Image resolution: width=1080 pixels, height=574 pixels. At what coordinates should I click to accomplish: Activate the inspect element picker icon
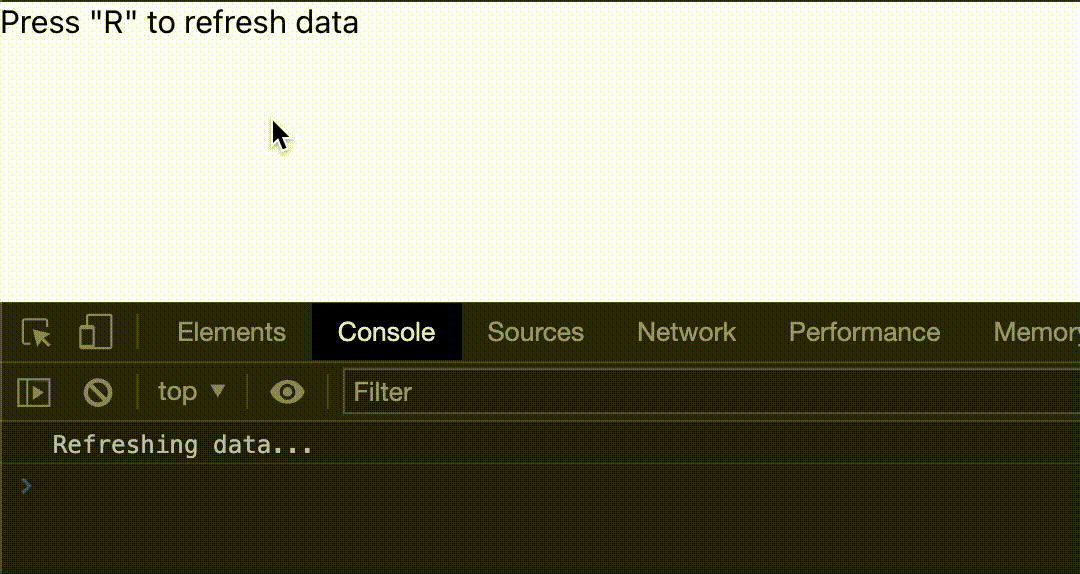[37, 333]
